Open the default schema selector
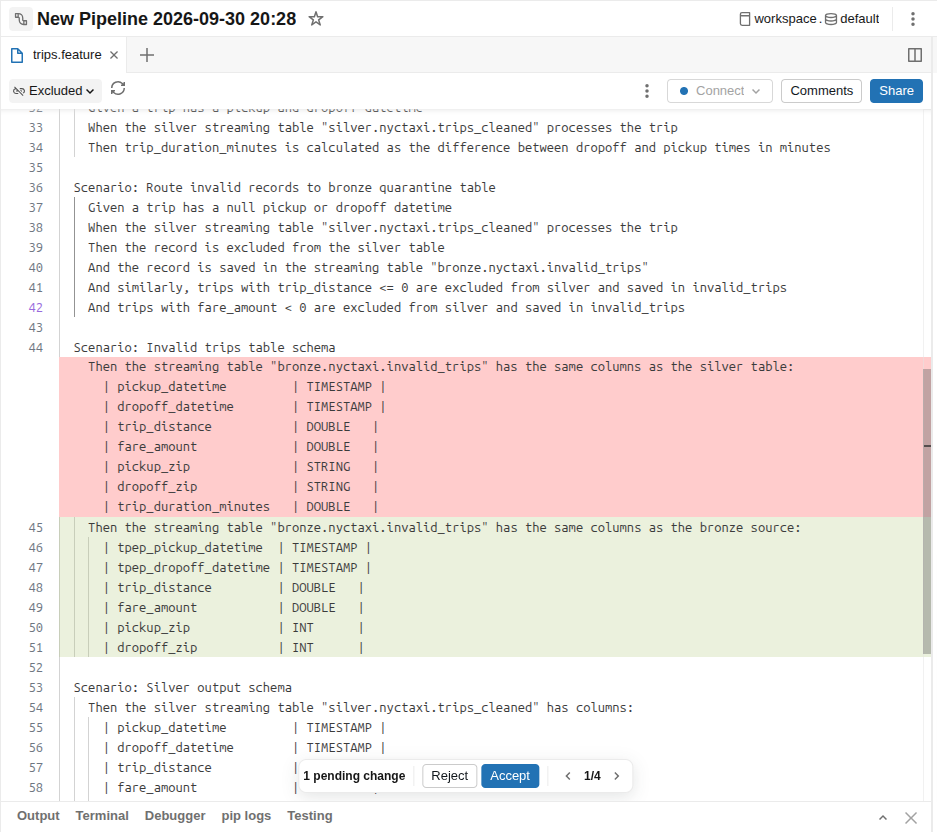Image resolution: width=937 pixels, height=832 pixels. click(x=852, y=19)
